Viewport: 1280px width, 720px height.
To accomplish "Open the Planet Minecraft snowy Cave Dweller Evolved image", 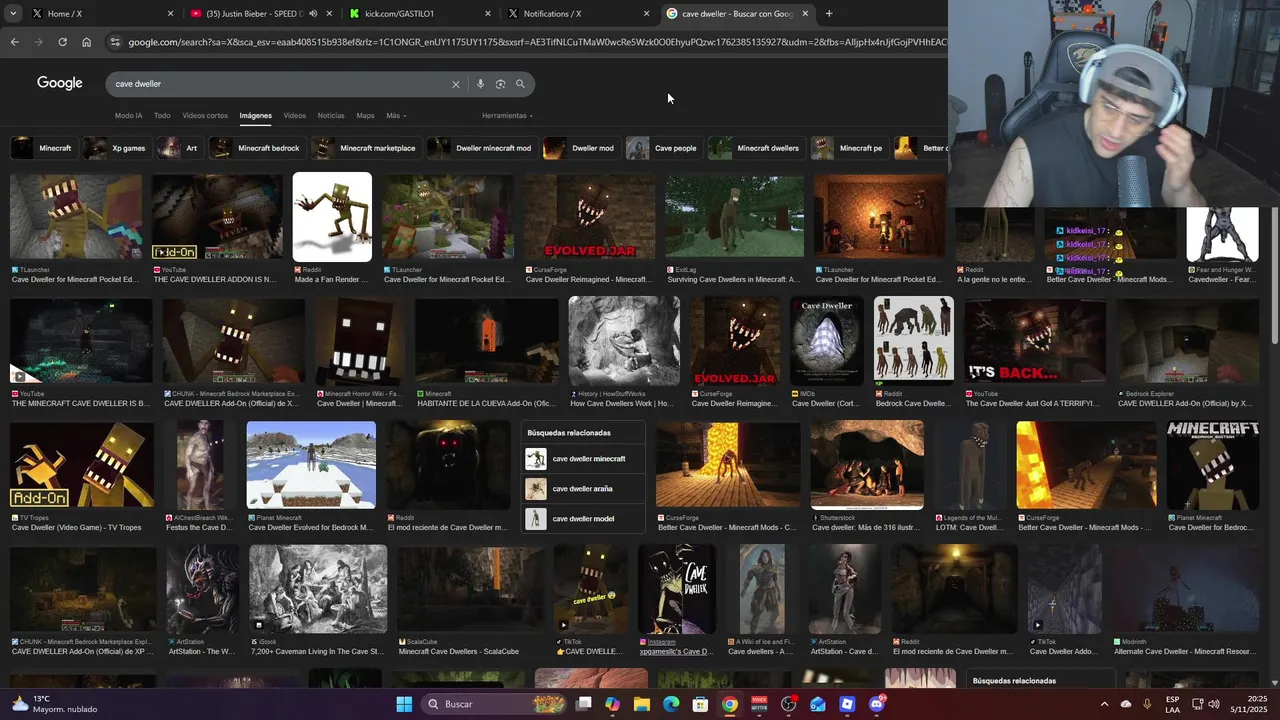I will coord(311,465).
